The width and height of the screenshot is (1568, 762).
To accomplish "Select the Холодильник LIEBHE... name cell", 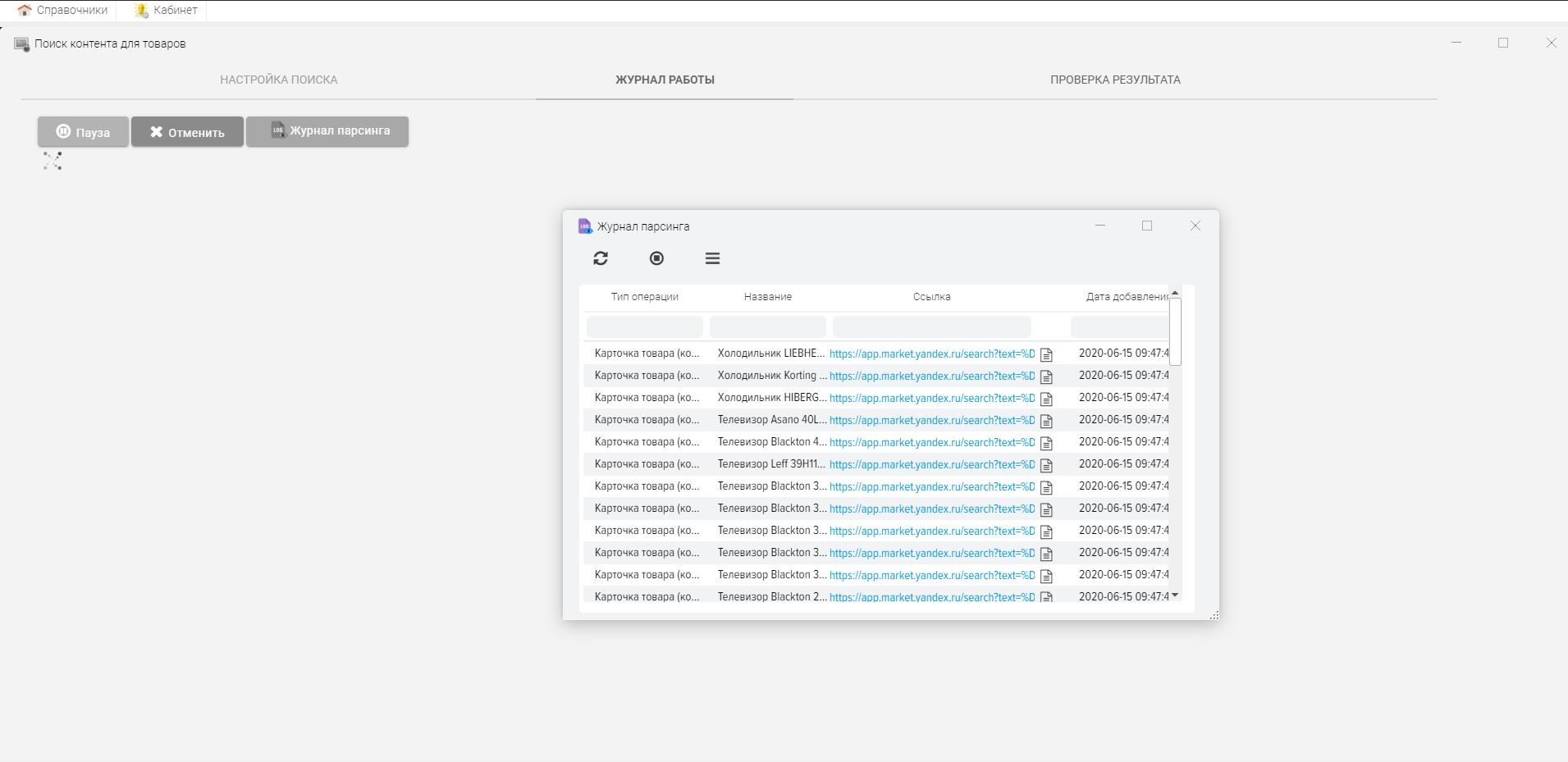I will (771, 354).
